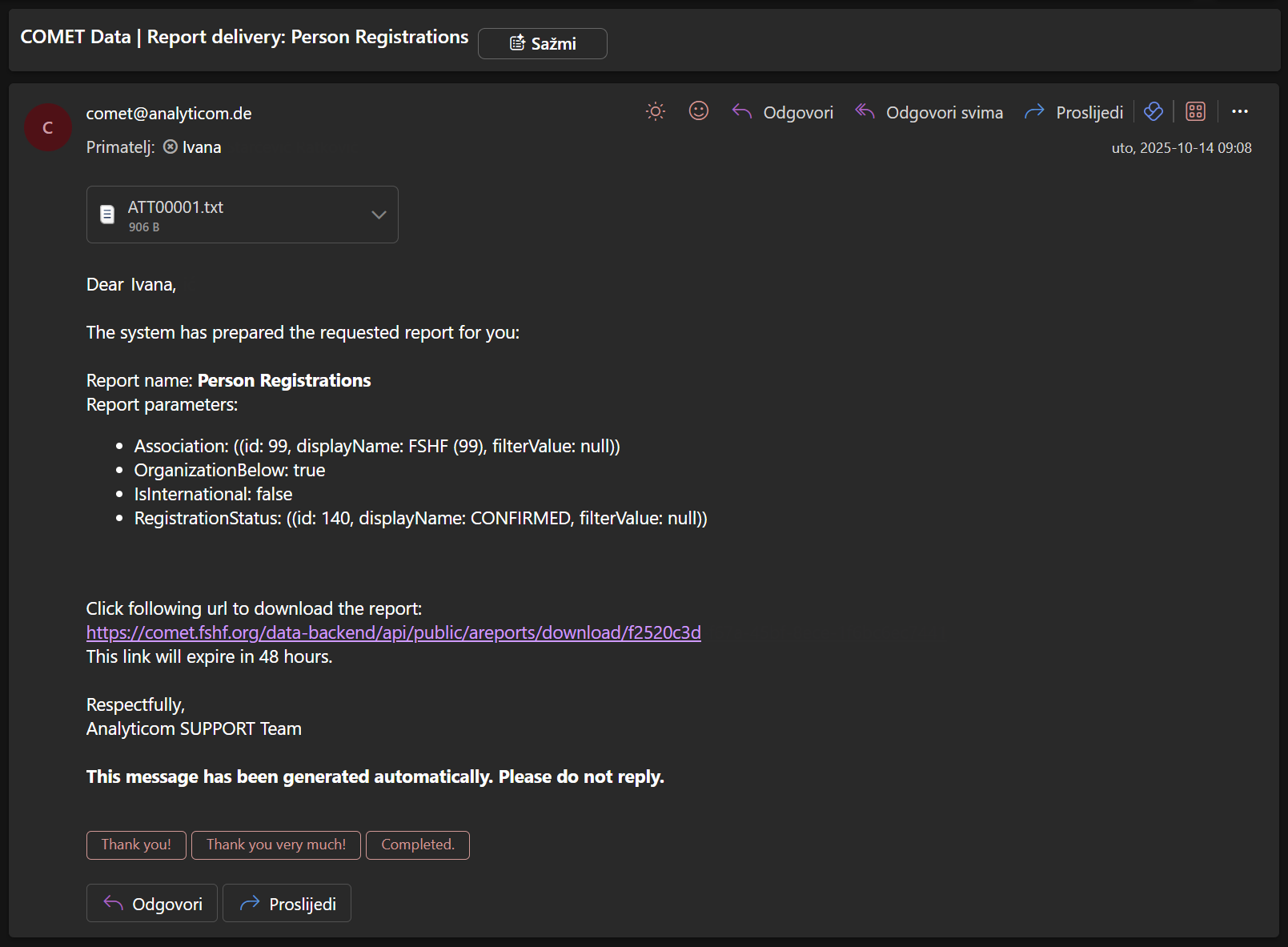
Task: Open the three-dot more actions menu
Action: point(1239,112)
